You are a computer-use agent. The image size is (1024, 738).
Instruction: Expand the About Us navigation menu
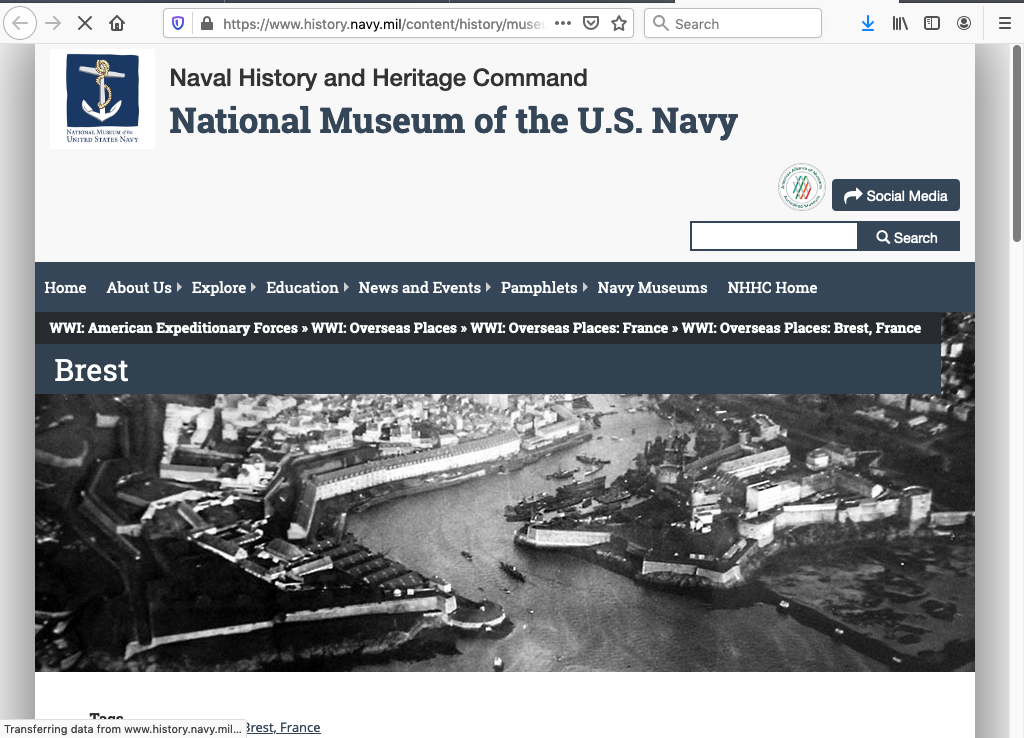pyautogui.click(x=143, y=288)
